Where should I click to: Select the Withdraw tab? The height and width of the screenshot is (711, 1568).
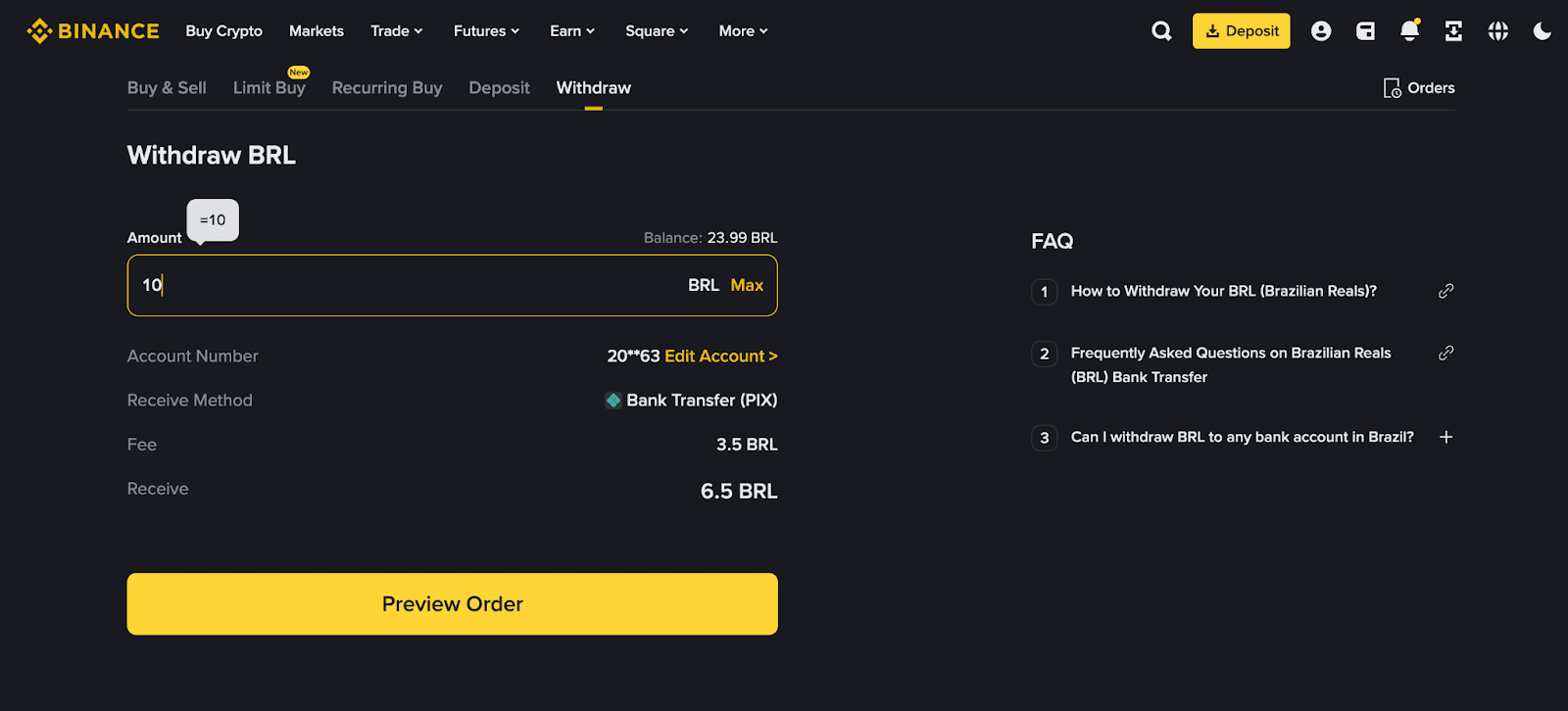pos(594,88)
